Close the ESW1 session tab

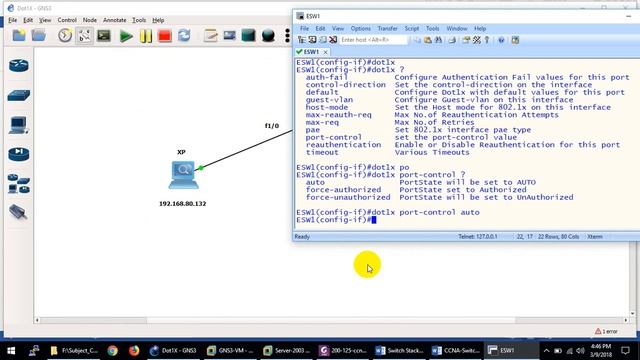pos(325,52)
